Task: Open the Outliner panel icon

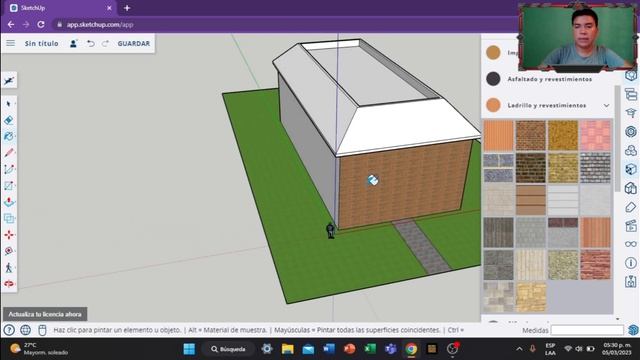Action: 631,94
